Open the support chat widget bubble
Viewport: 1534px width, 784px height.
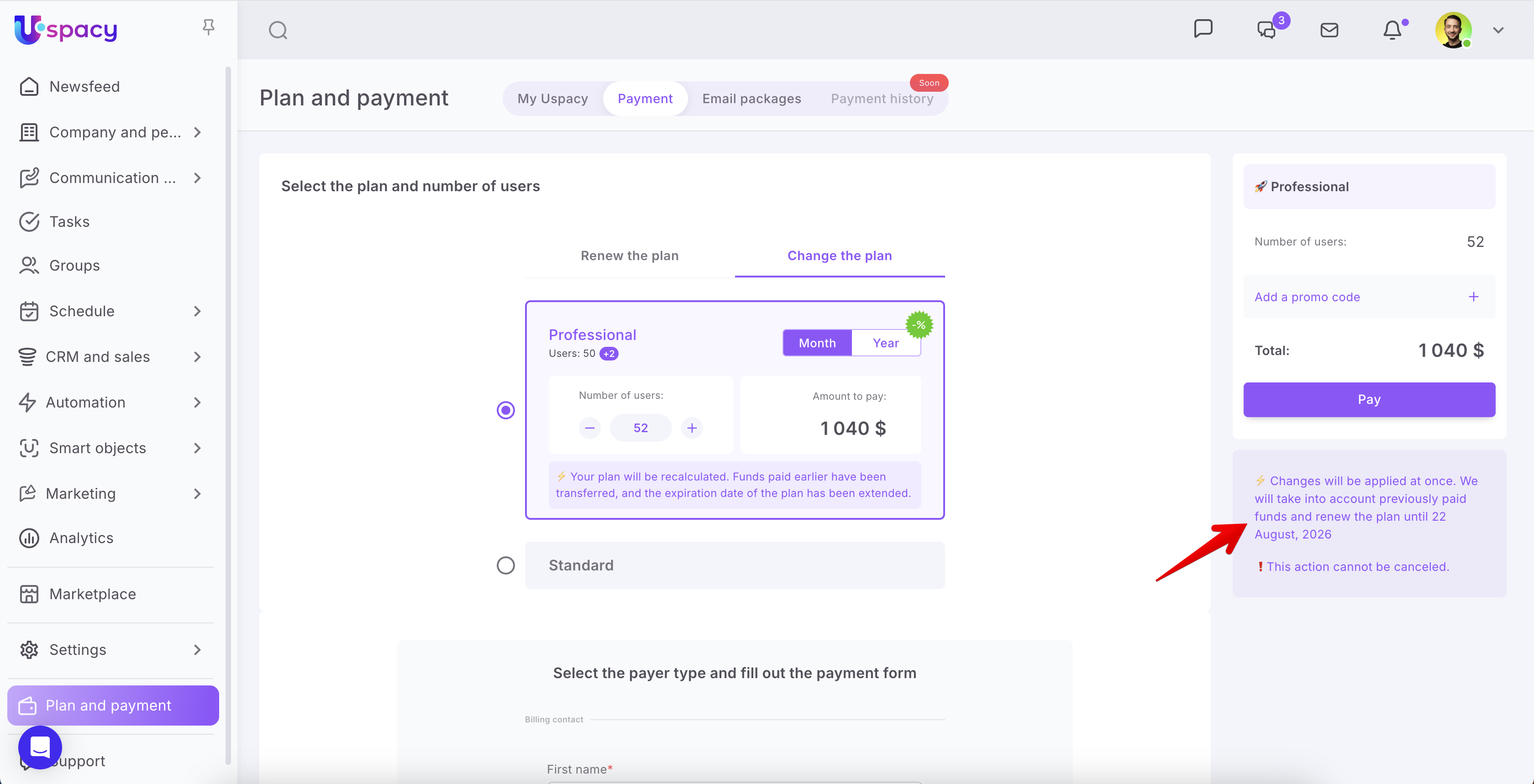[40, 747]
